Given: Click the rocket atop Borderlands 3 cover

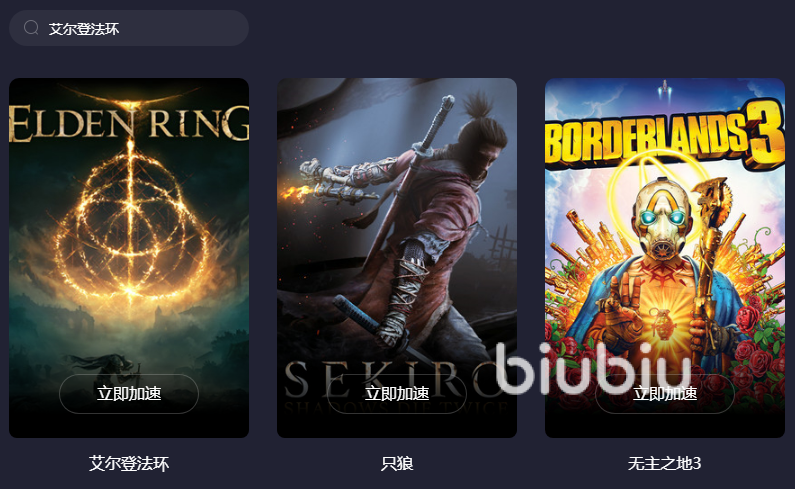Looking at the screenshot, I should tap(665, 89).
